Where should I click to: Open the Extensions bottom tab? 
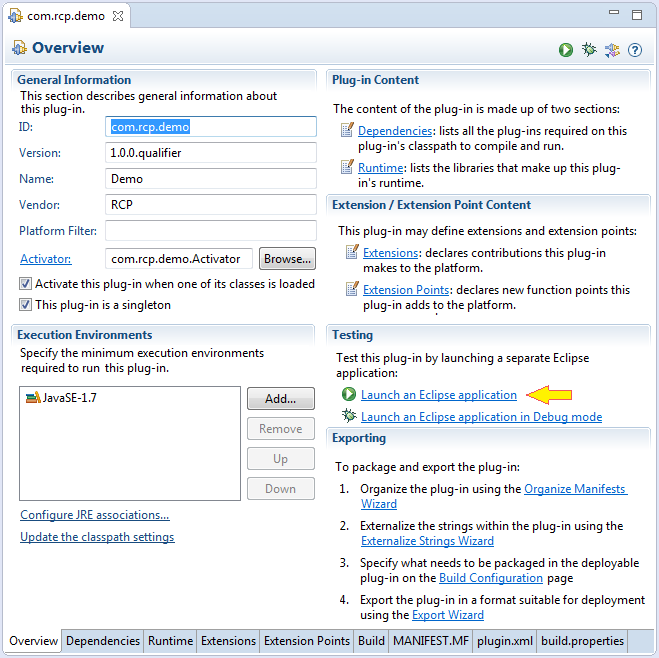(x=228, y=641)
